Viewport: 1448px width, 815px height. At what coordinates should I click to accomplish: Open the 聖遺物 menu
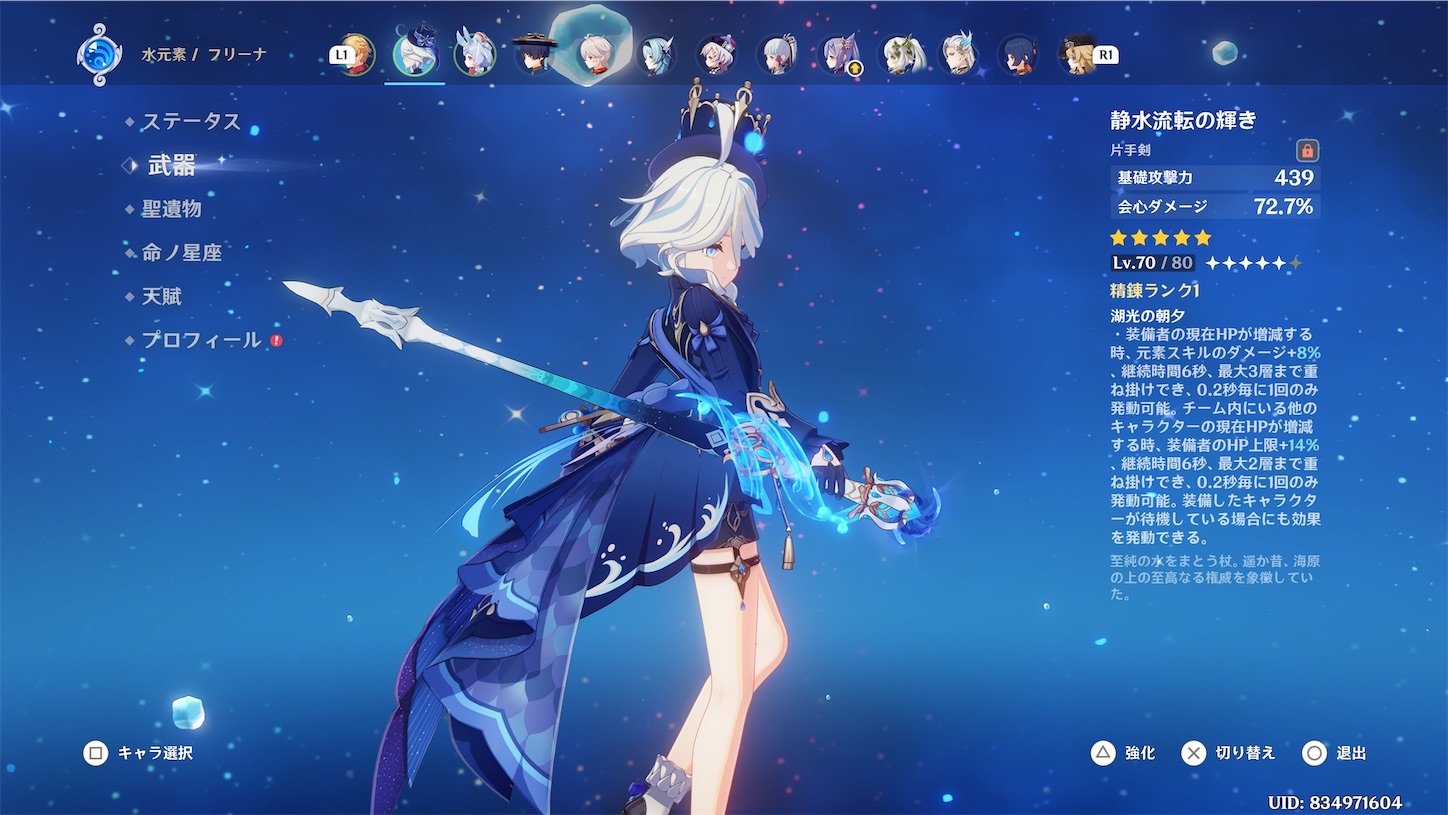pyautogui.click(x=171, y=209)
